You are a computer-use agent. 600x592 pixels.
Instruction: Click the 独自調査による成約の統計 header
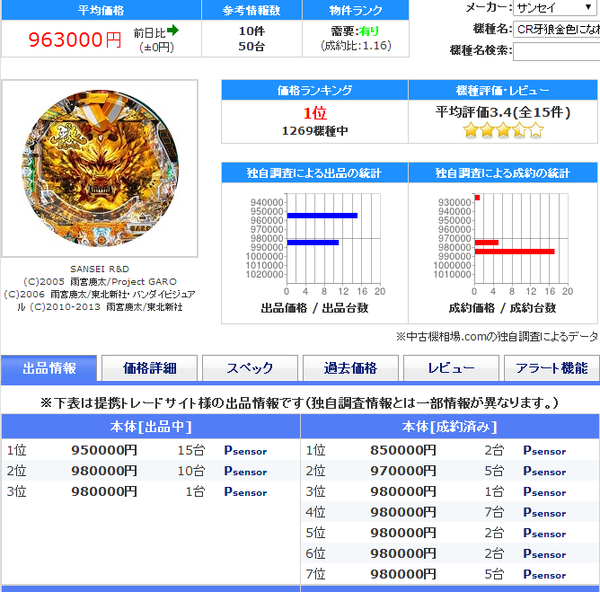click(x=503, y=173)
